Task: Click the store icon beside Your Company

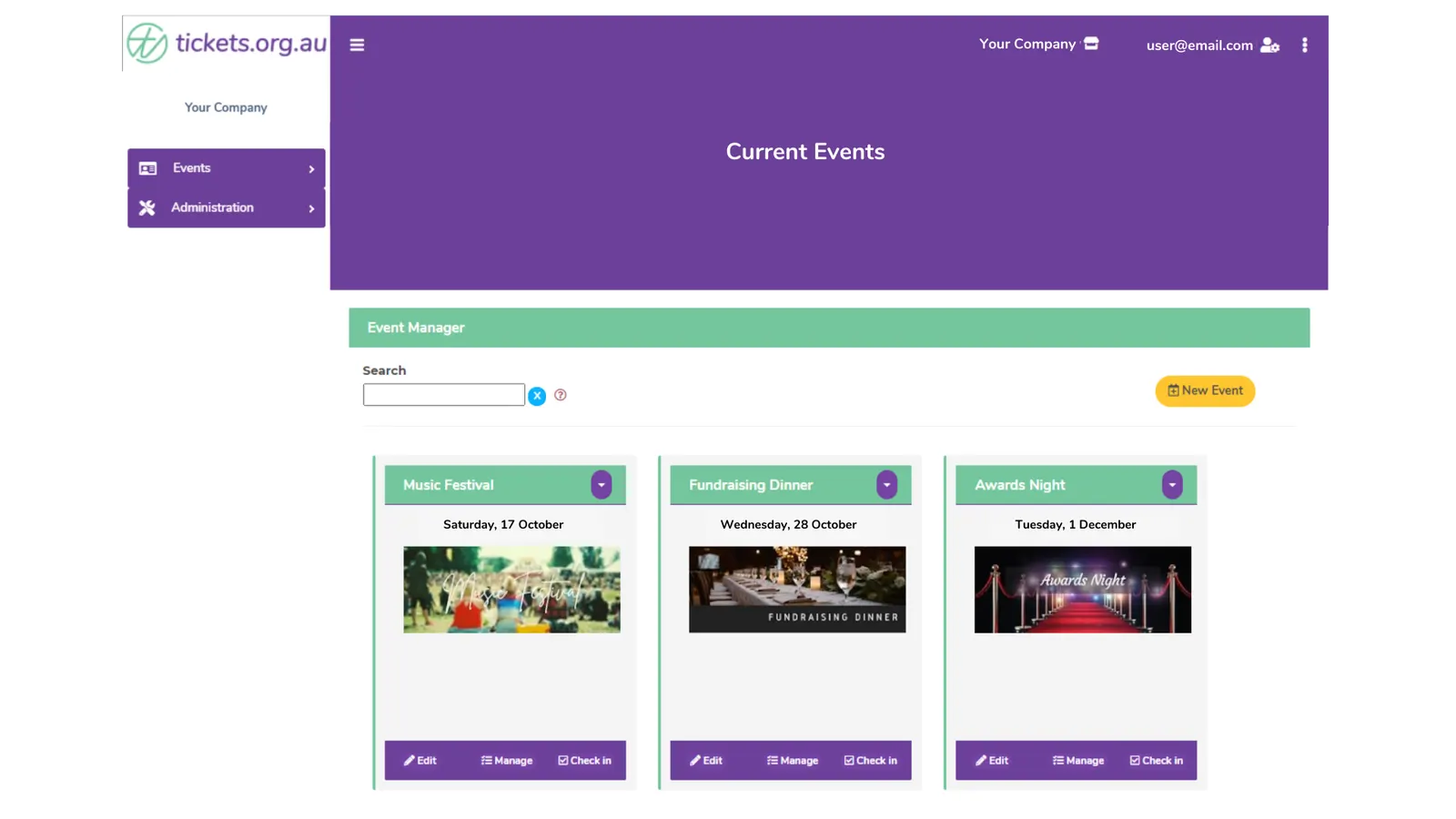Action: pos(1091,44)
